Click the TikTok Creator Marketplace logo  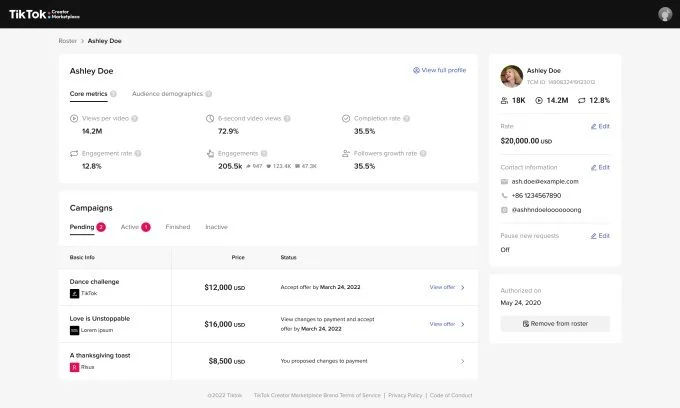(44, 14)
